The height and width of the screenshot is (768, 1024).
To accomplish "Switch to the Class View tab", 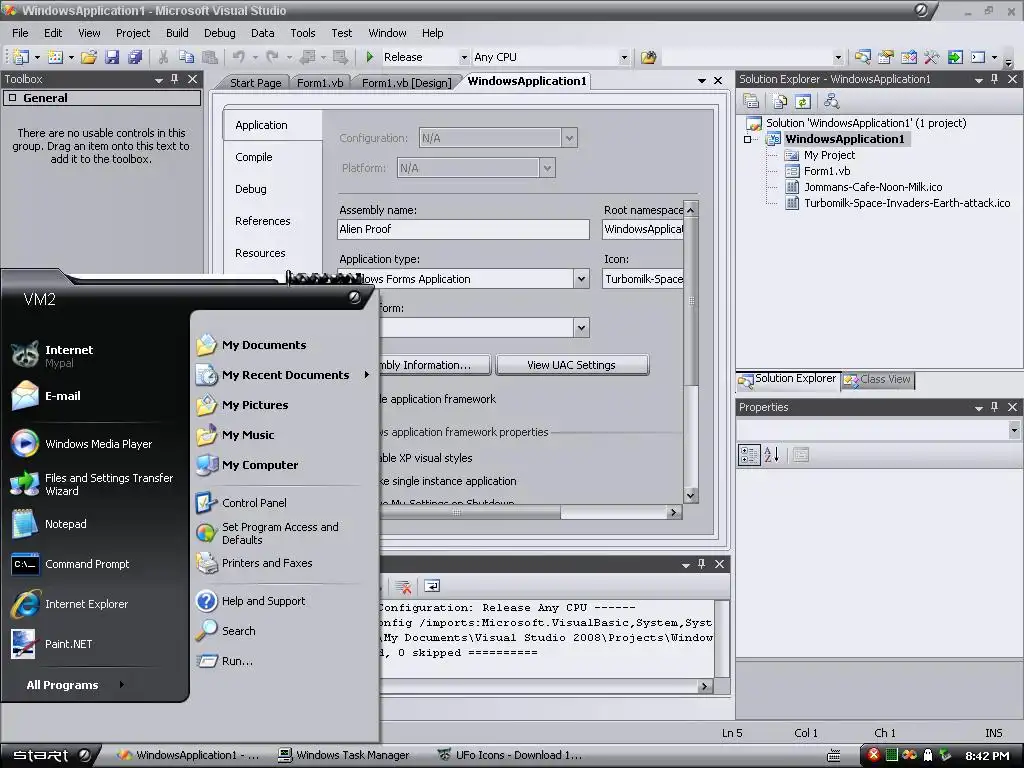I will [x=877, y=379].
